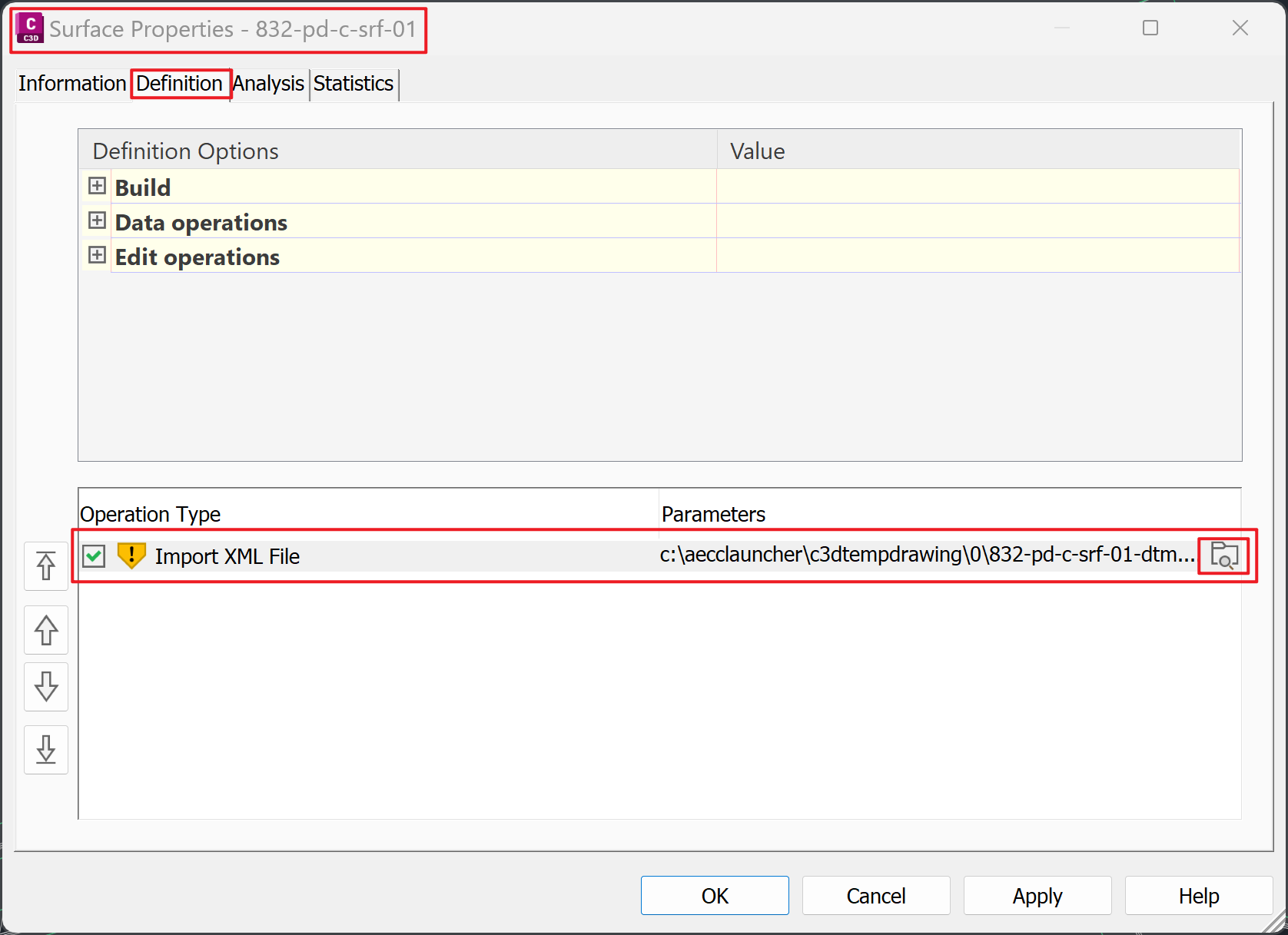The width and height of the screenshot is (1288, 935).
Task: Click the move-down arrow icon
Action: pos(45,687)
